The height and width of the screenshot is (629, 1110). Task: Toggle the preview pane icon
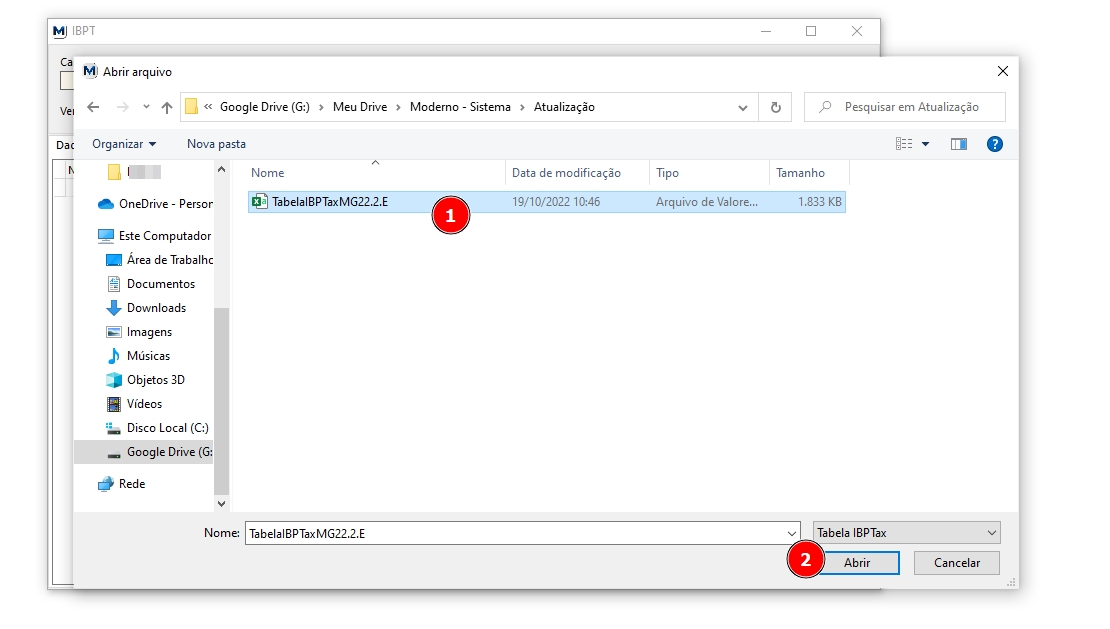click(x=959, y=144)
